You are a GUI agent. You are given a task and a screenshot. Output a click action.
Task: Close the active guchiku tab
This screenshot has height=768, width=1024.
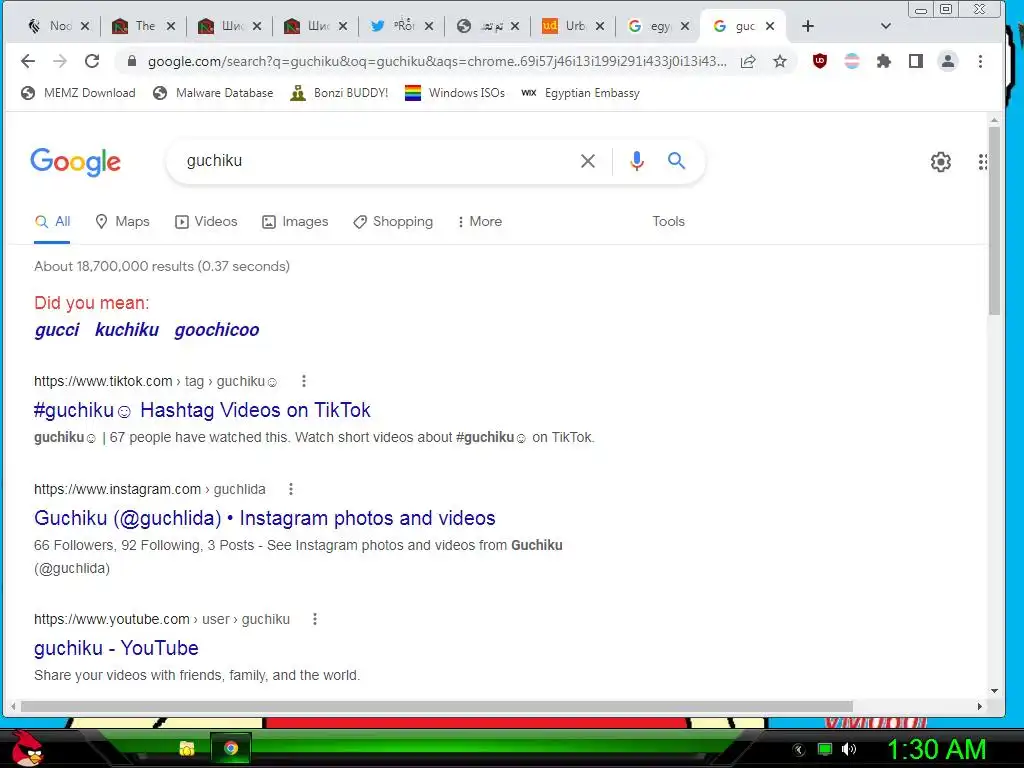pyautogui.click(x=770, y=26)
